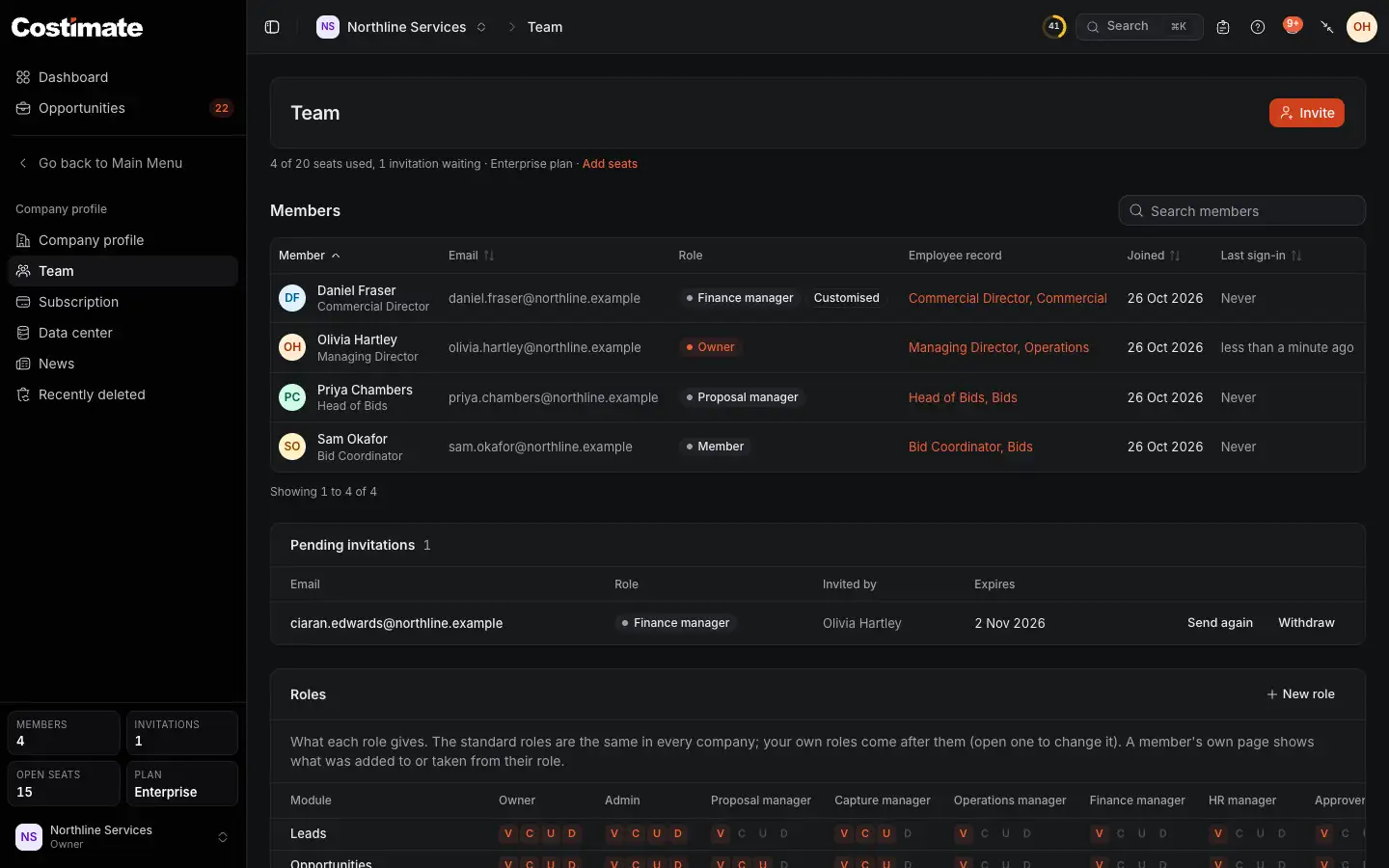Open the Commercial Director, Commercial employee record
The image size is (1389, 868).
tap(1008, 298)
